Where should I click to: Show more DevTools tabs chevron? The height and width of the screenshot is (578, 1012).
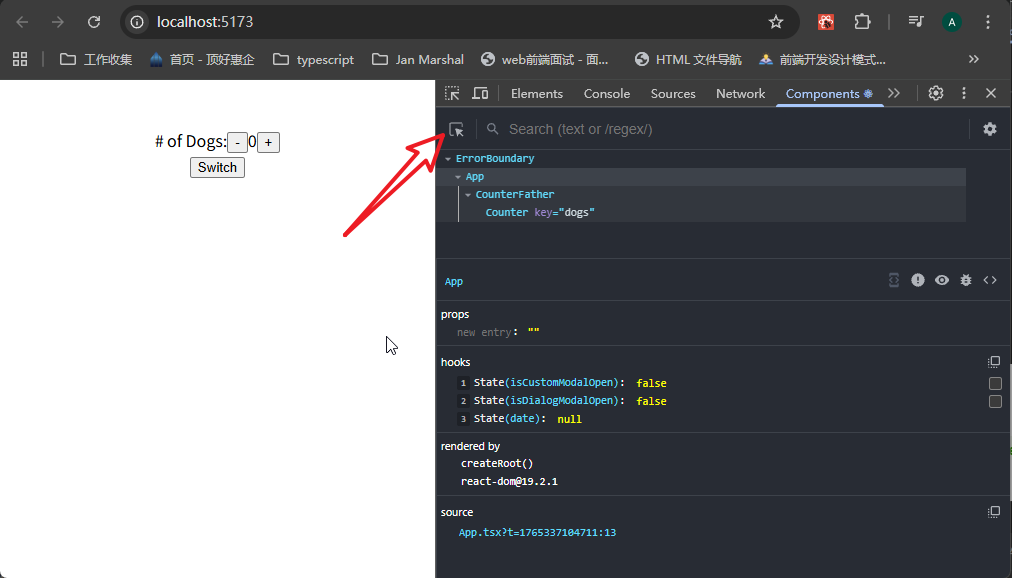point(894,93)
